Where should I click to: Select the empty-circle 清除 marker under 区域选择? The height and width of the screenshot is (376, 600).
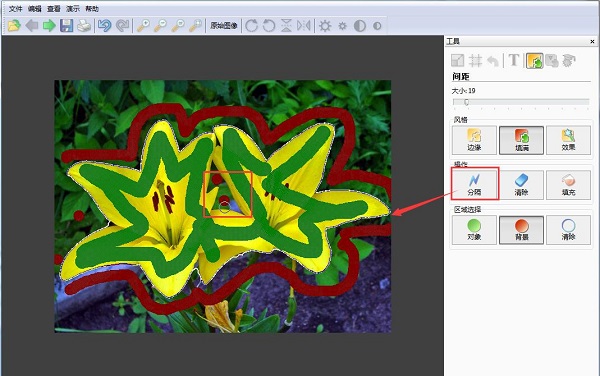[568, 230]
